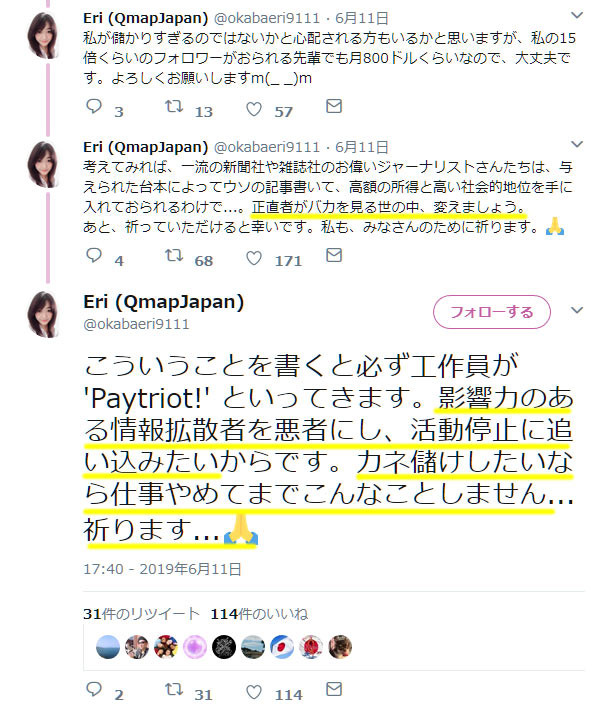The height and width of the screenshot is (717, 606).
Task: Send second tweet via envelope icon
Action: (334, 255)
